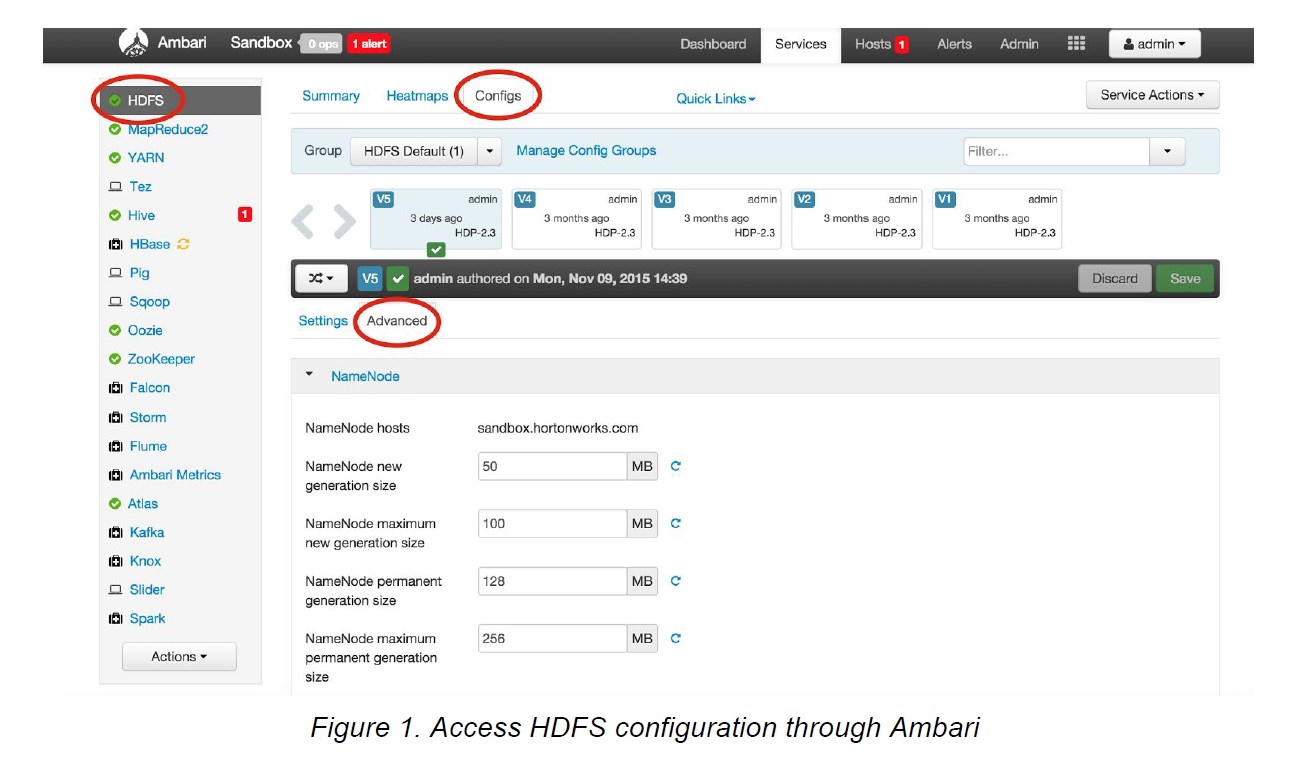This screenshot has height=763, width=1310.
Task: Switch to the Settings sub-tab
Action: tap(323, 321)
